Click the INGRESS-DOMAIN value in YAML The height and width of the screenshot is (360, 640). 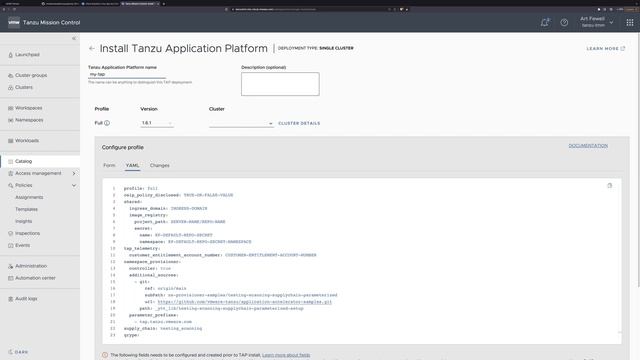point(189,209)
